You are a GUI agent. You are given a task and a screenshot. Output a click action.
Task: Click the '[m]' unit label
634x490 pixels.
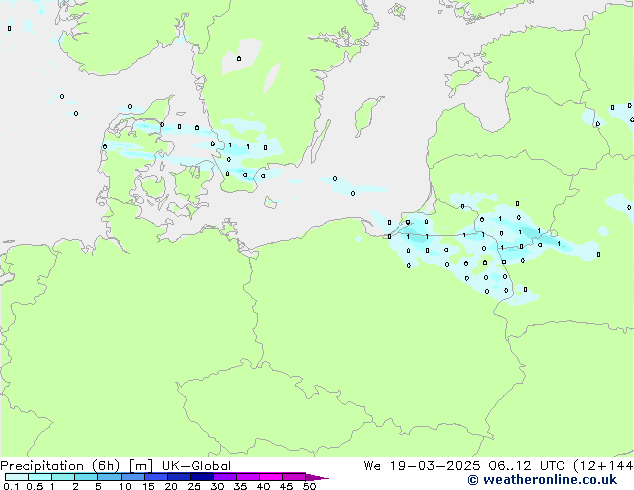pos(141,466)
